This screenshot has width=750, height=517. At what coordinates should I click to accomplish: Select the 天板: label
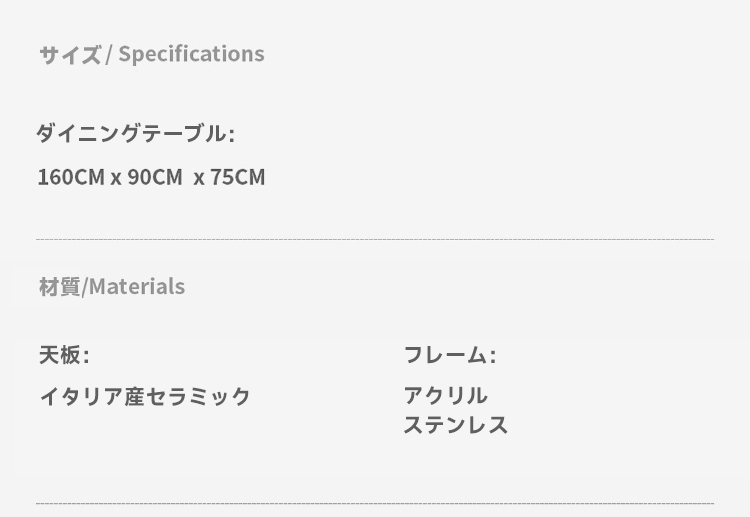click(64, 355)
